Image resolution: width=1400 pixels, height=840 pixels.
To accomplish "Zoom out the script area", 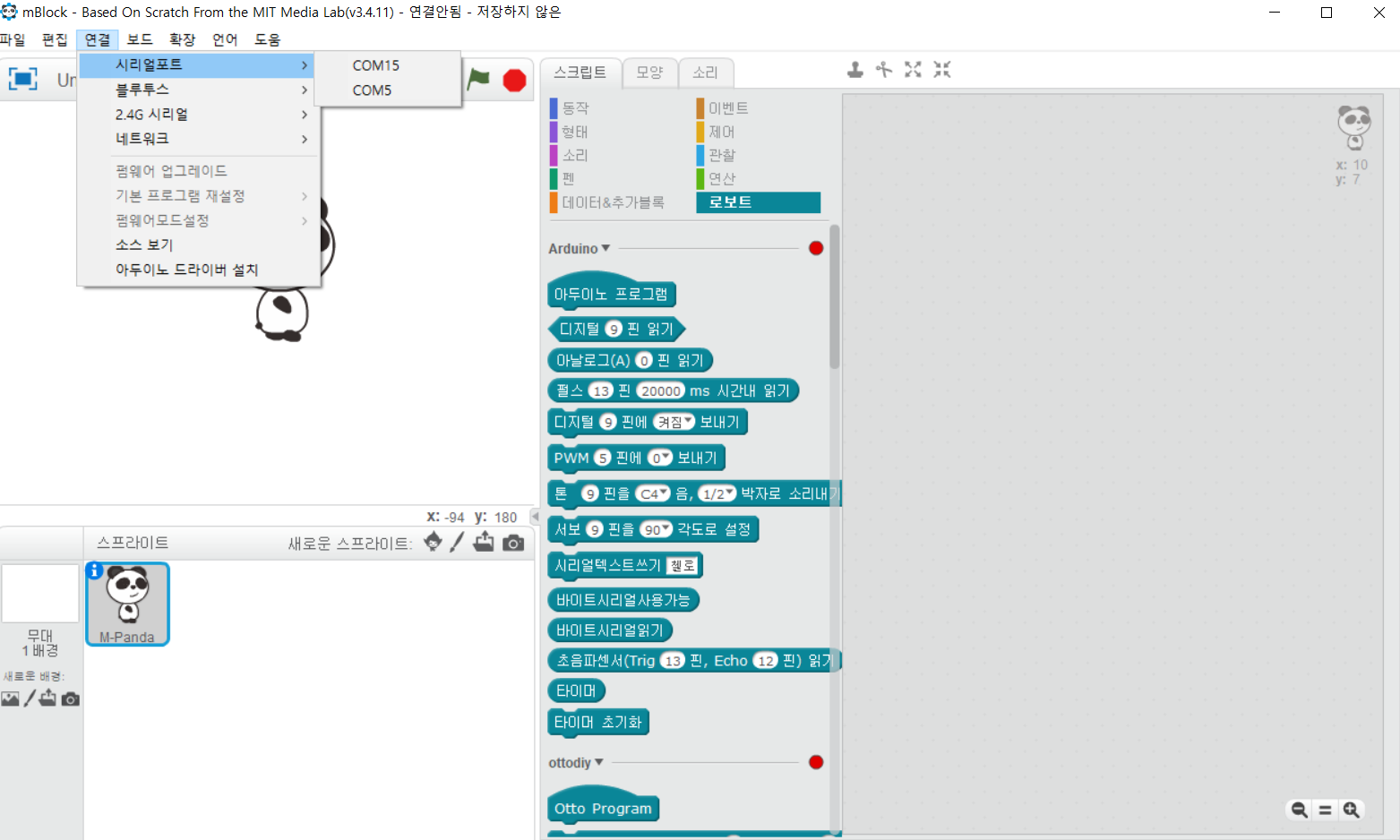I will [x=1299, y=810].
